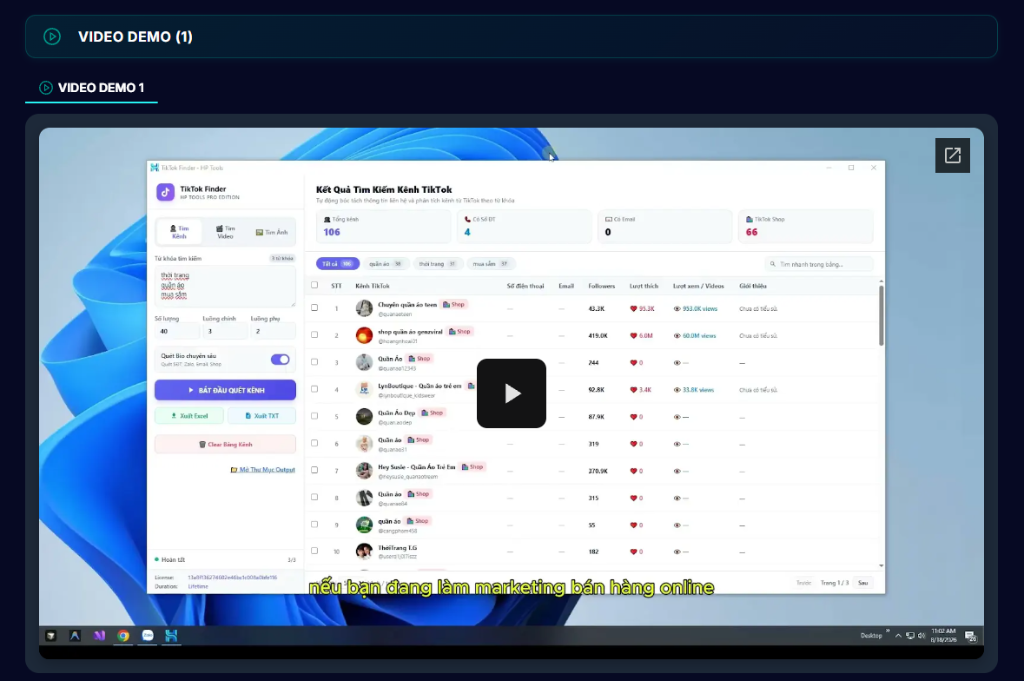The width and height of the screenshot is (1024, 681).
Task: Click the HP Tools icon in video taskbar
Action: click(x=171, y=635)
